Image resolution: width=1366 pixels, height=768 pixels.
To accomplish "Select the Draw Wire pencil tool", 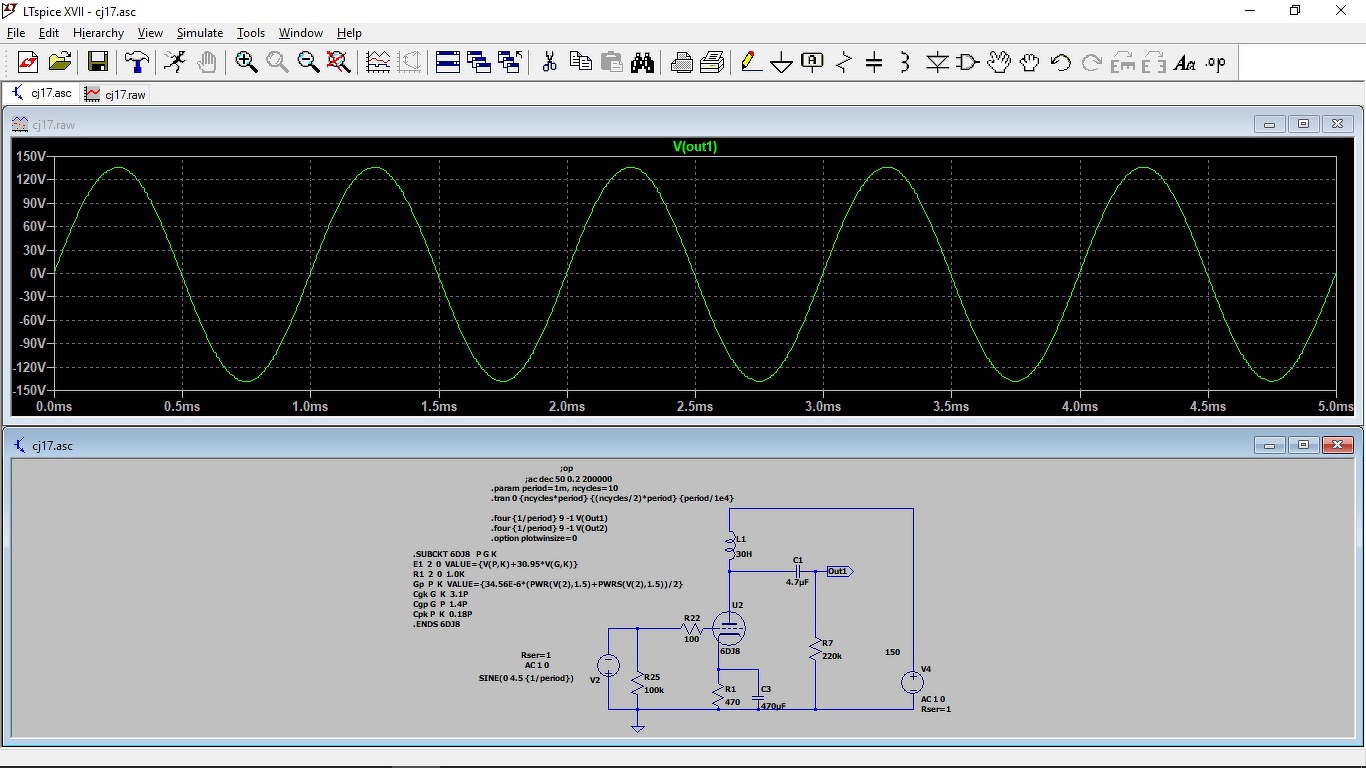I will pyautogui.click(x=751, y=62).
